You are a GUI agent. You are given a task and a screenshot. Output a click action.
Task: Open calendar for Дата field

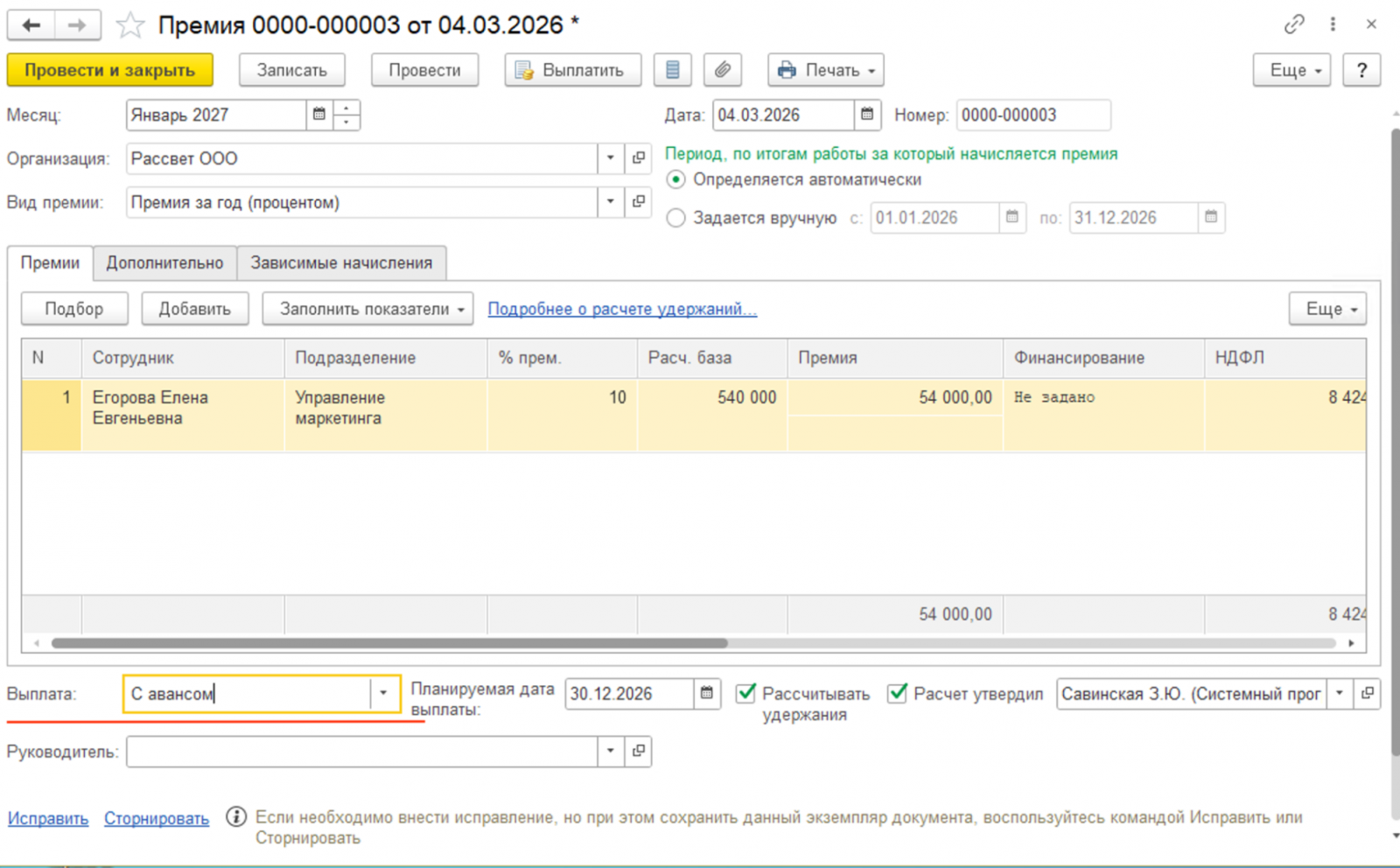867,115
